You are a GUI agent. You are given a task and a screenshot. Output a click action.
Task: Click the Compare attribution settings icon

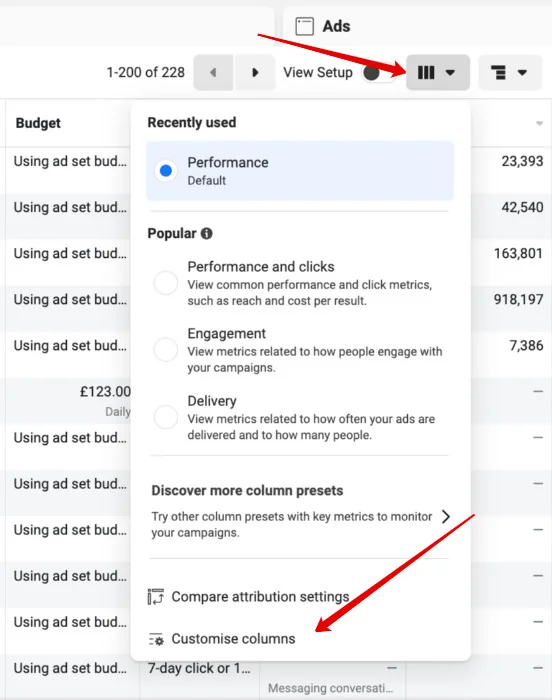(155, 596)
